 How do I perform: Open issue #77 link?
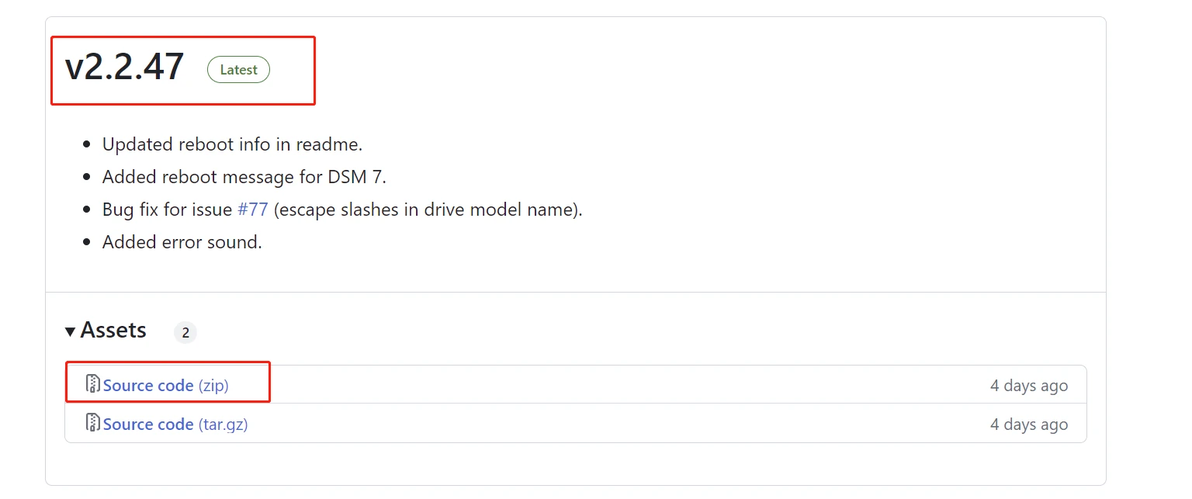pos(252,210)
